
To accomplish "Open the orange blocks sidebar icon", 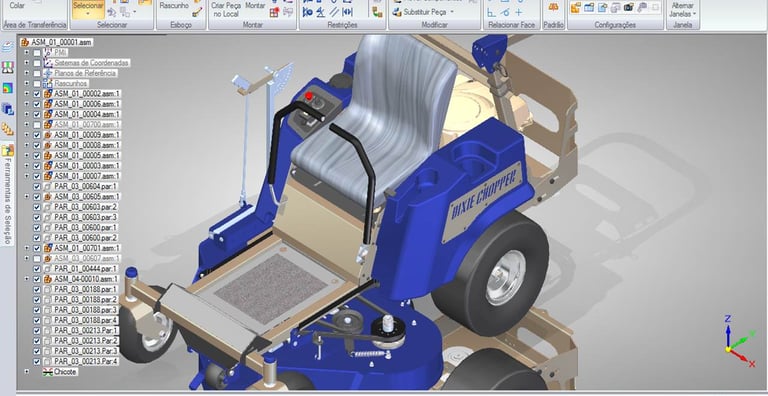I will (8, 129).
